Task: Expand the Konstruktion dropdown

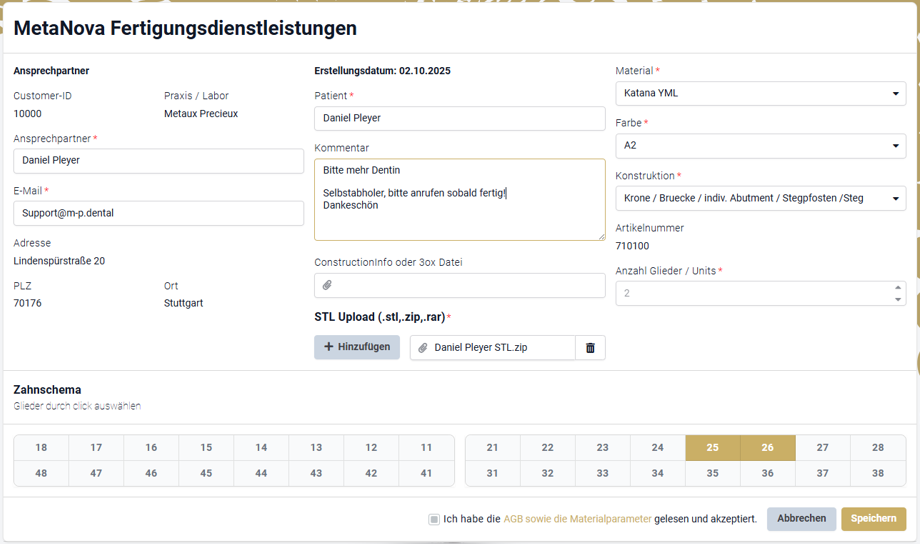Action: click(760, 198)
